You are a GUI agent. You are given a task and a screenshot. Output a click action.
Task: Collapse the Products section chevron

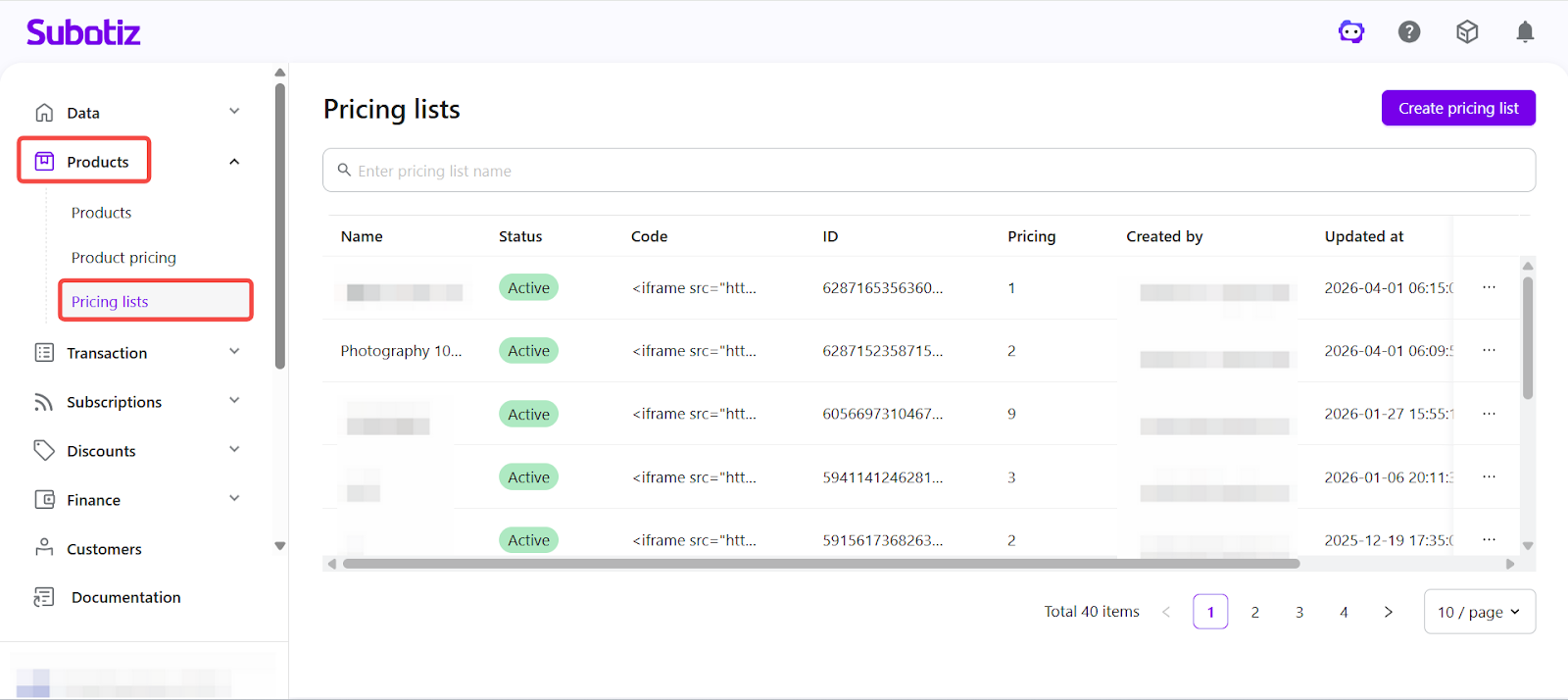point(234,162)
